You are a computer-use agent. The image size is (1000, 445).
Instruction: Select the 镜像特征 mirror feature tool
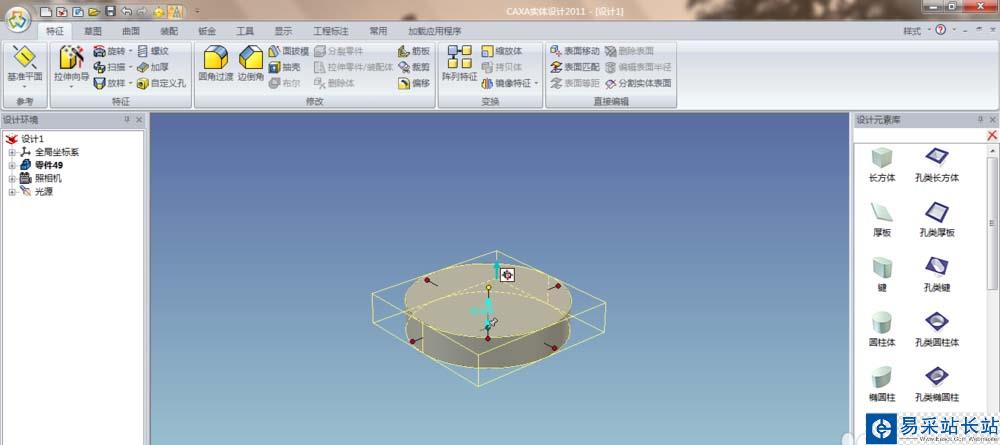[x=506, y=83]
